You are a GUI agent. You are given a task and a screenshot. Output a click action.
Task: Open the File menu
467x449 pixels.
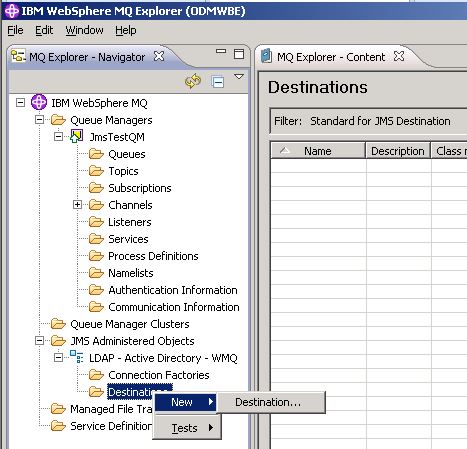point(15,30)
